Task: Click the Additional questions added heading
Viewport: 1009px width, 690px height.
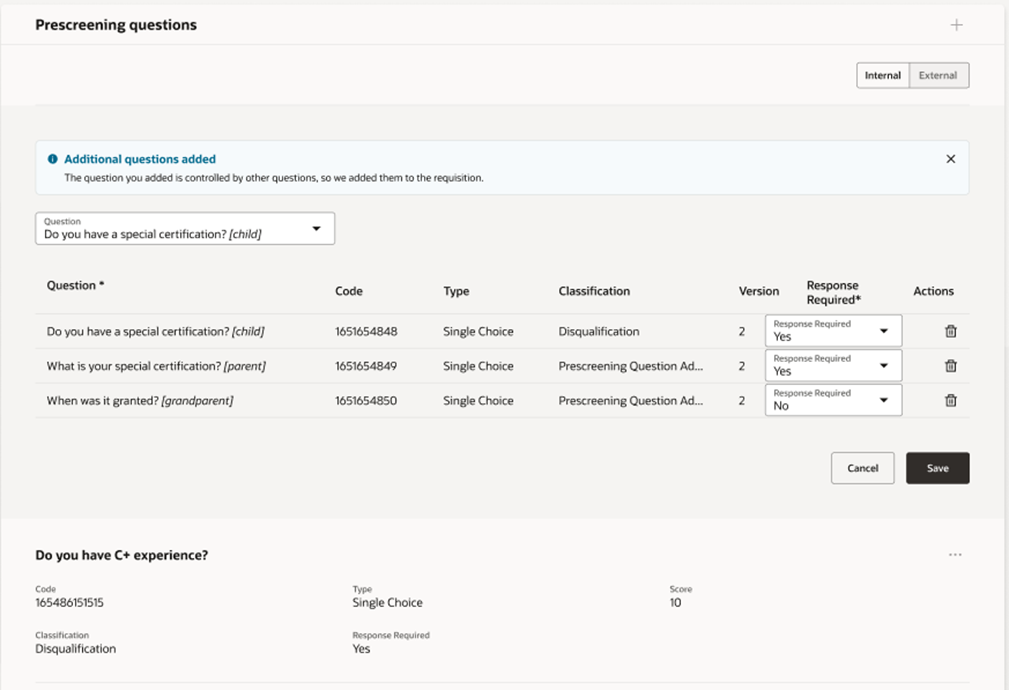Action: (140, 159)
